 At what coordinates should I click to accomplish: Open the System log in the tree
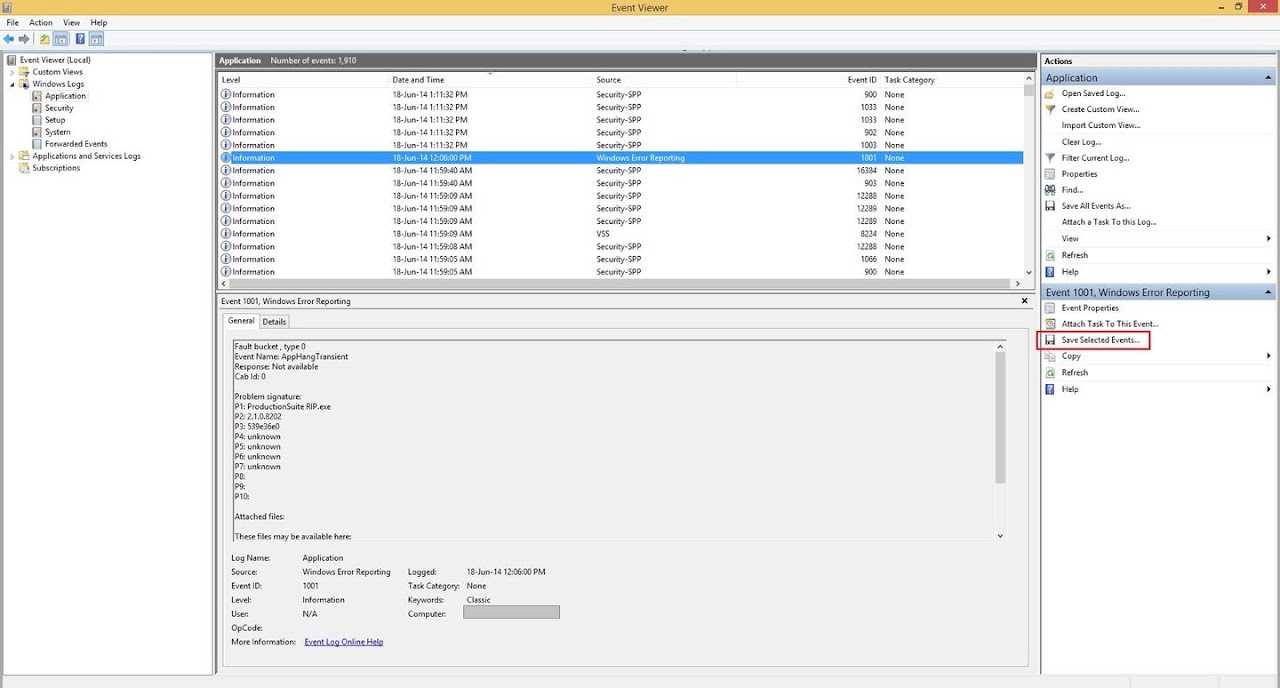(x=58, y=132)
